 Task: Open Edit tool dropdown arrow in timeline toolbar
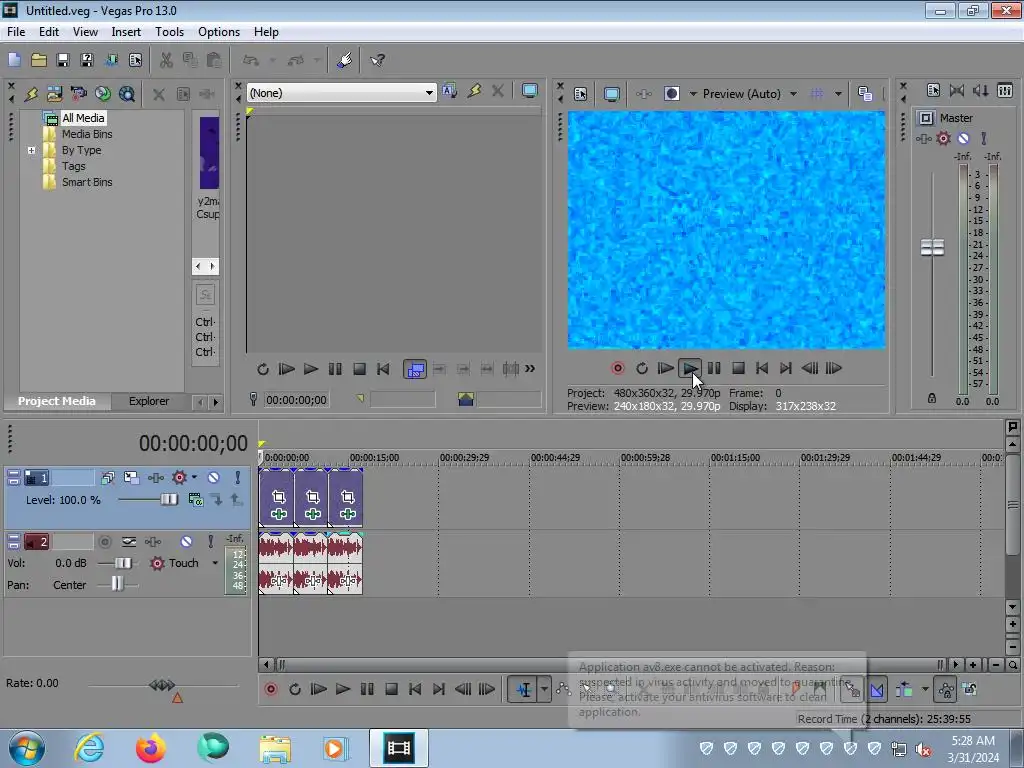[x=544, y=689]
